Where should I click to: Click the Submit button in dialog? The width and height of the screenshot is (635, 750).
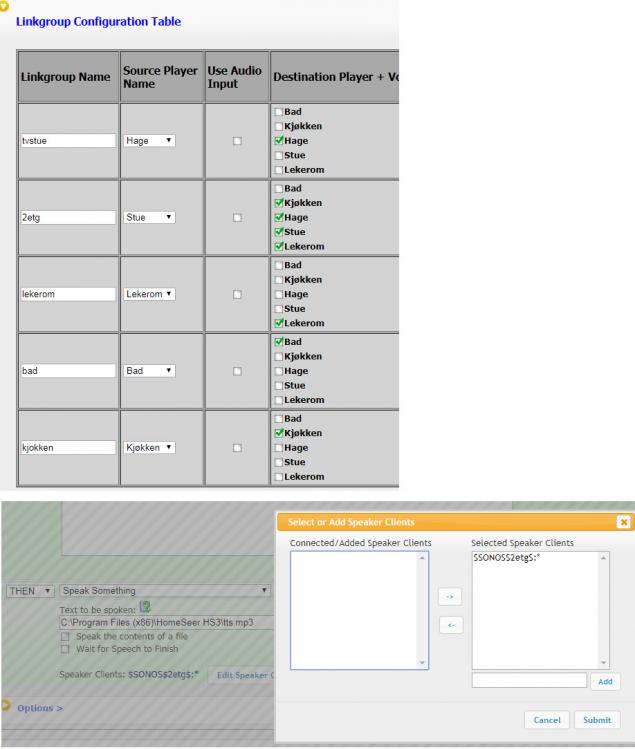597,720
